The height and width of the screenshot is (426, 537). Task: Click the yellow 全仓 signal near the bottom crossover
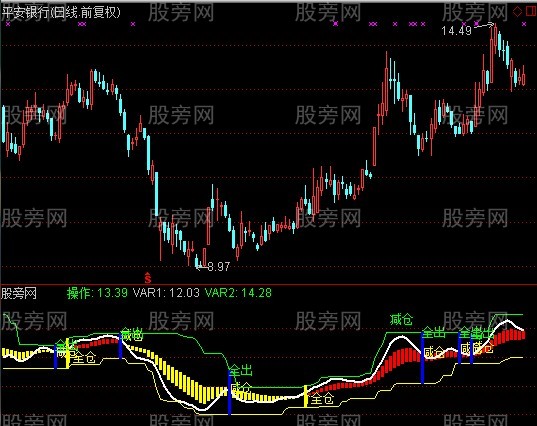point(322,398)
